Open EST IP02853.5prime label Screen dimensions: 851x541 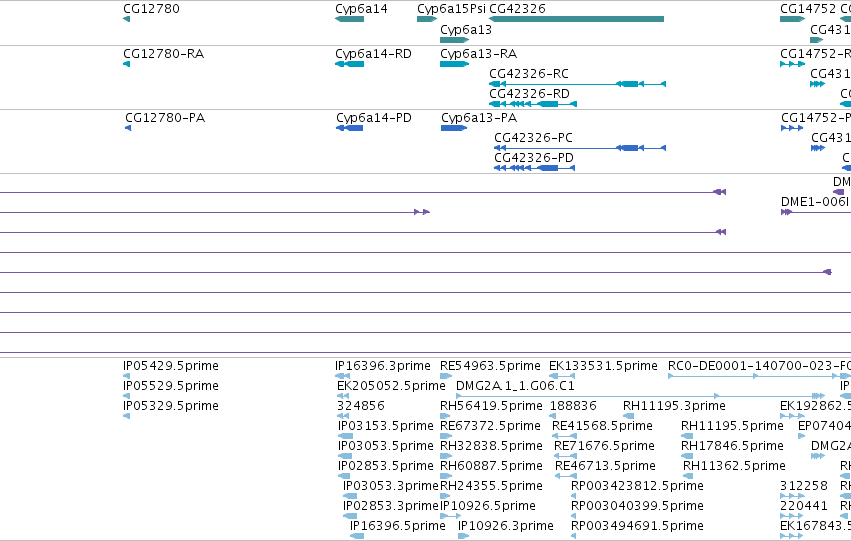(386, 466)
